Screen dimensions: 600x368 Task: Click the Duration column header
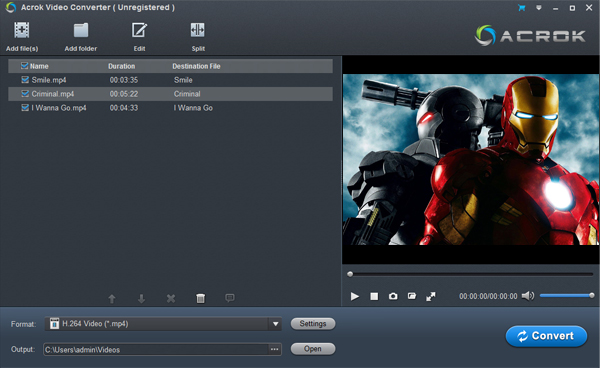pos(122,66)
